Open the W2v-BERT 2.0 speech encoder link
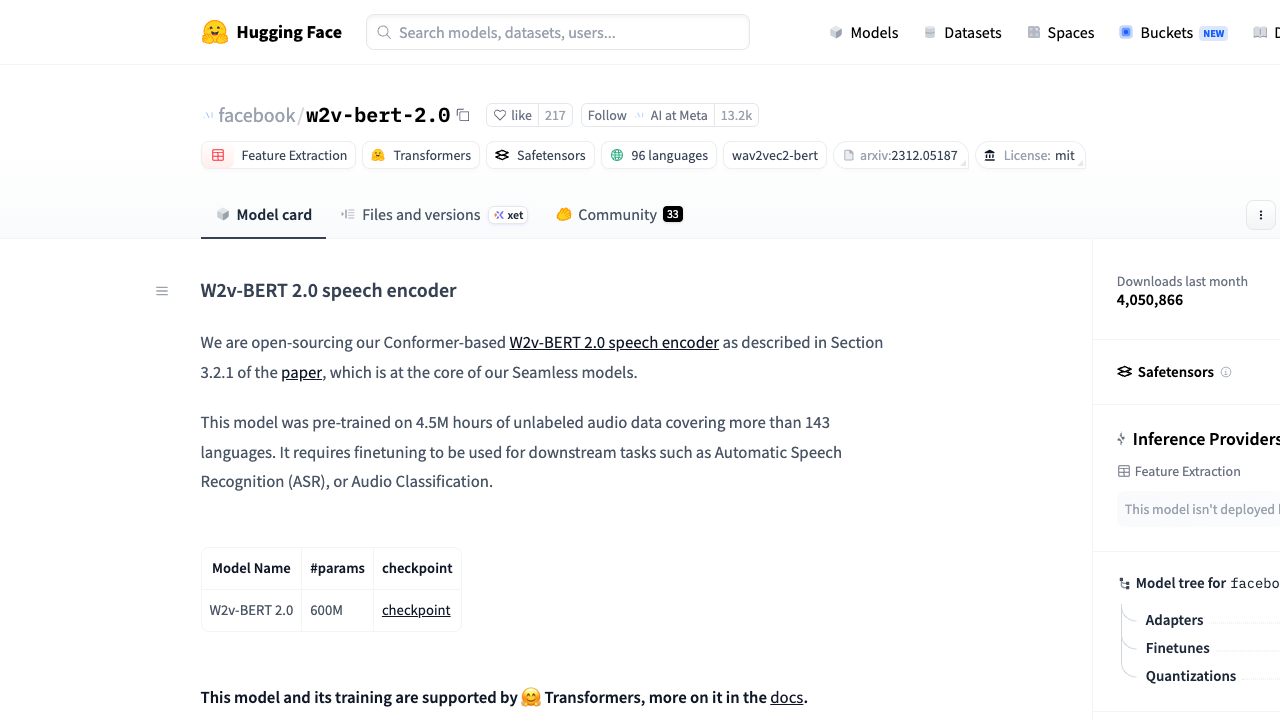The image size is (1280, 720). point(614,342)
